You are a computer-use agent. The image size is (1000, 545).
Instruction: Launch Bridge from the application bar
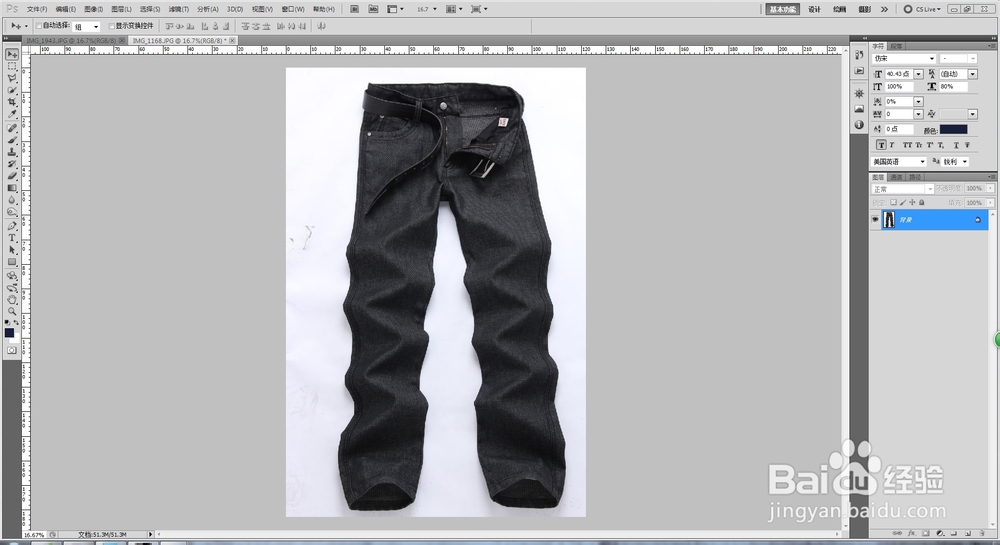pyautogui.click(x=355, y=9)
